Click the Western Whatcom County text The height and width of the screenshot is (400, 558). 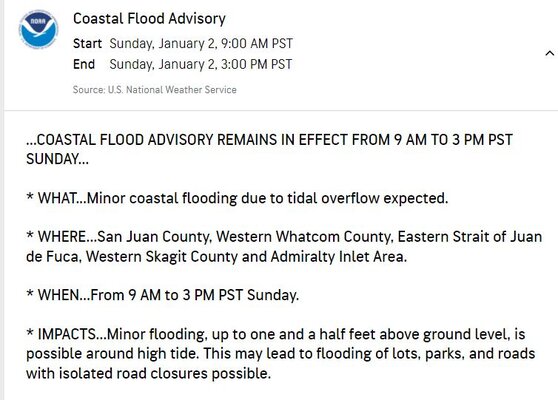pyautogui.click(x=305, y=237)
